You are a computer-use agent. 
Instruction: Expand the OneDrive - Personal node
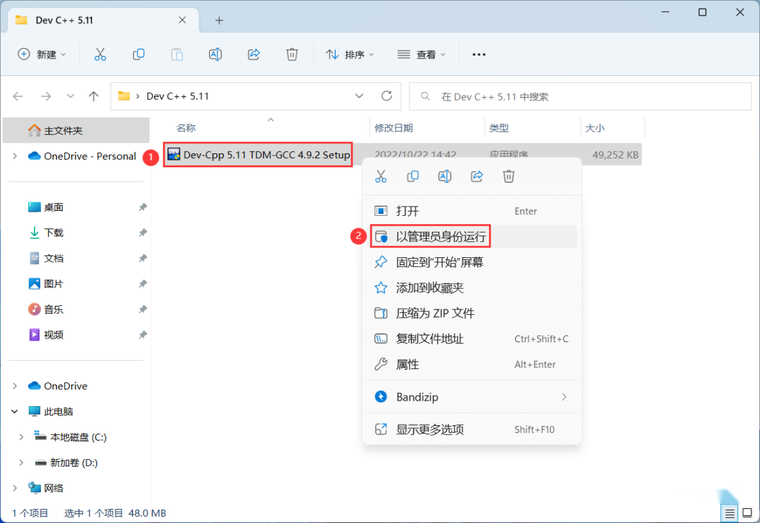point(15,156)
